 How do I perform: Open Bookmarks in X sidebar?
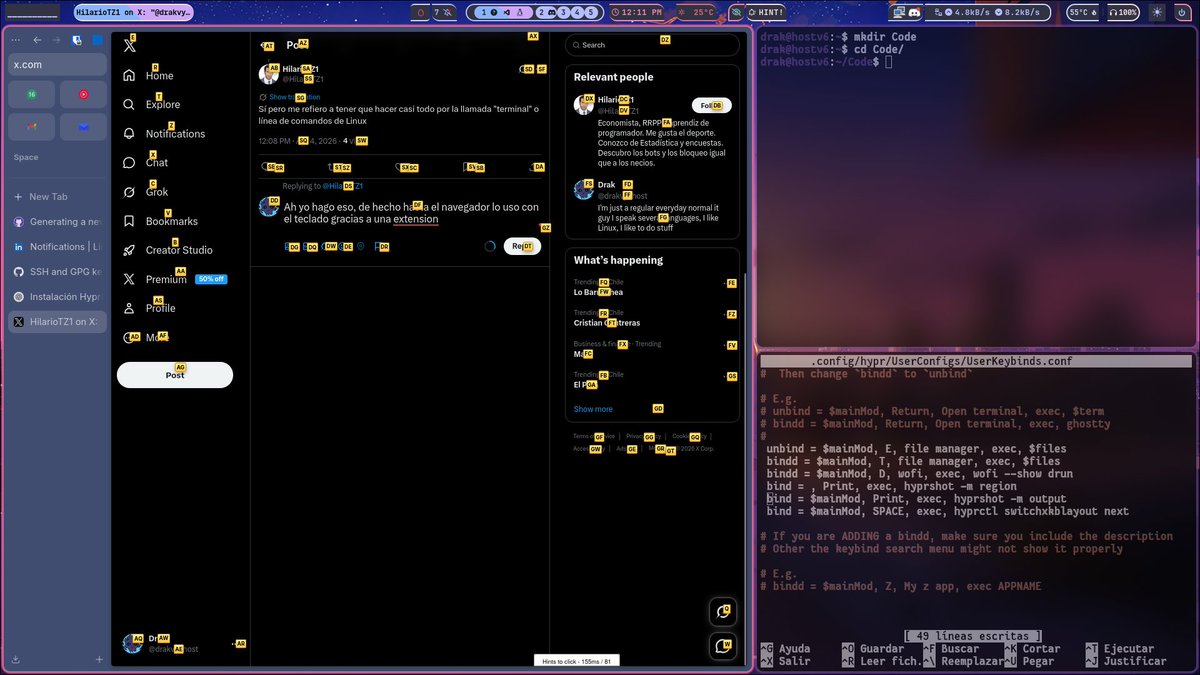(160, 221)
